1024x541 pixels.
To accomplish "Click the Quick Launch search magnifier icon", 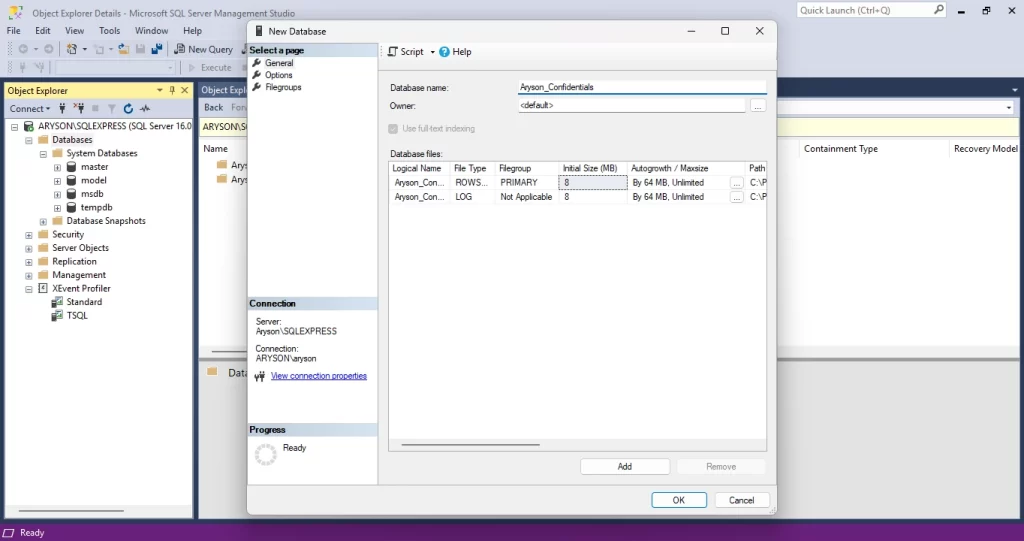I will (938, 10).
